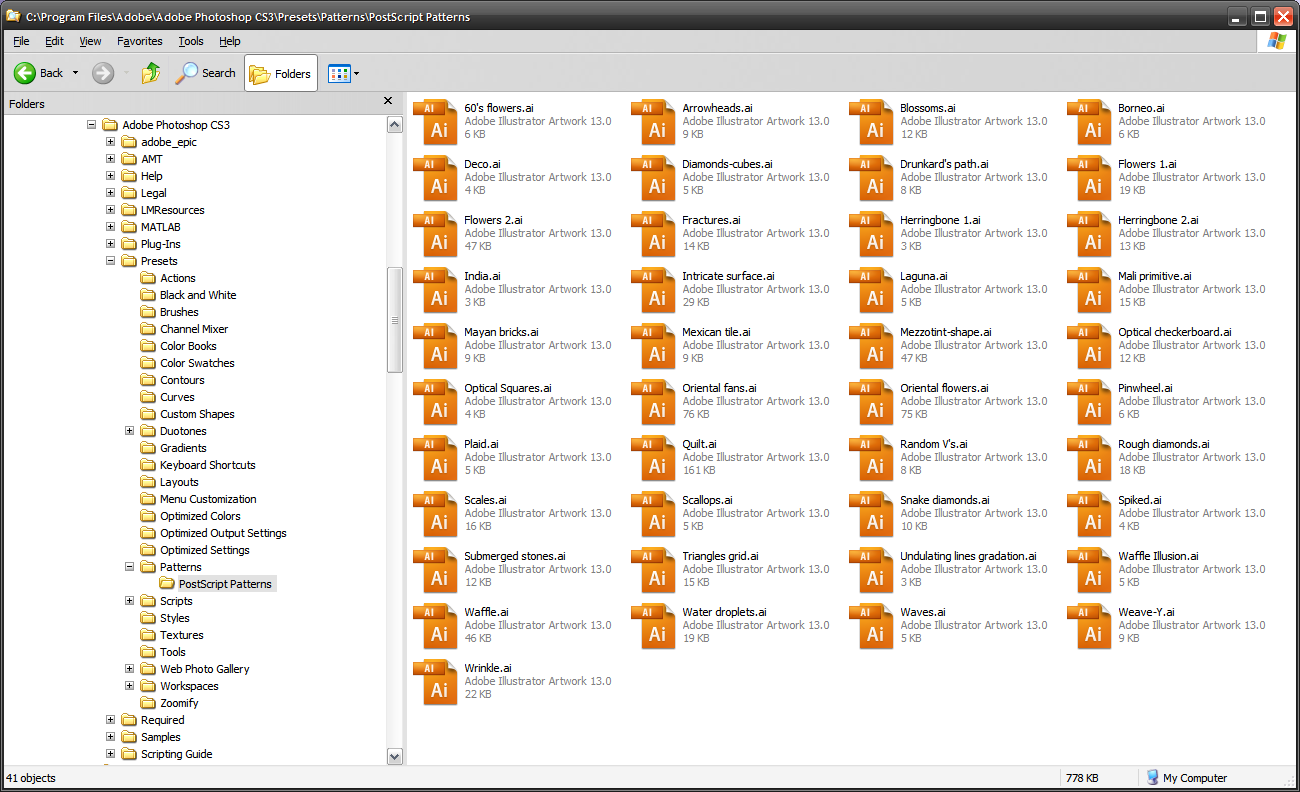Select the Mexican tile.ai file icon
The width and height of the screenshot is (1300, 792).
click(x=655, y=346)
